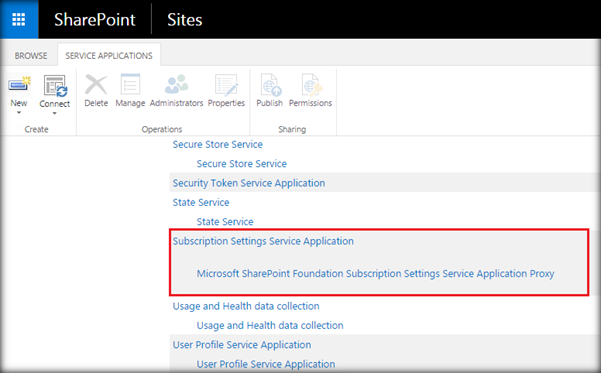Click the Connect icon in ribbon
The width and height of the screenshot is (601, 373).
tap(55, 85)
